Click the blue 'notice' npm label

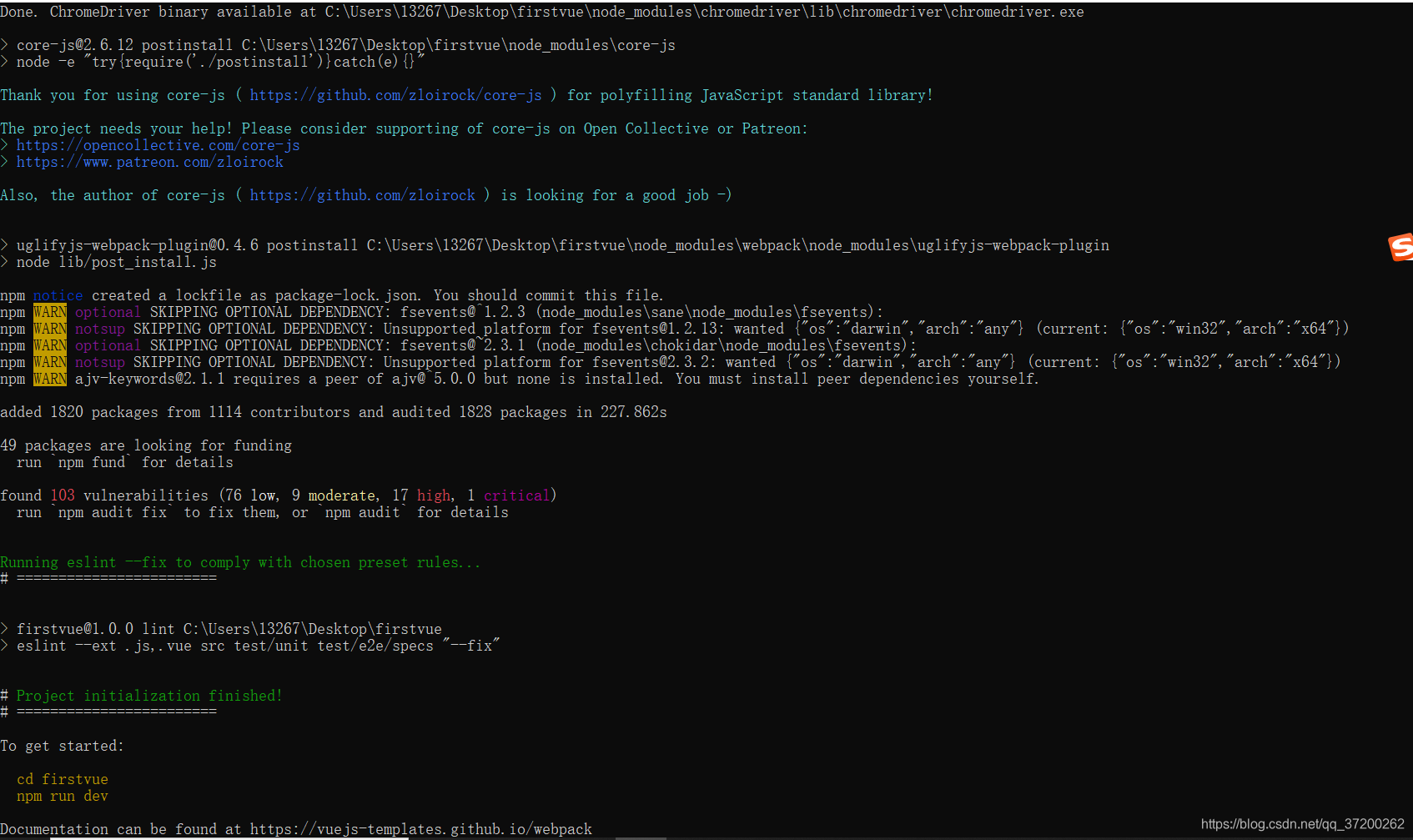point(58,295)
